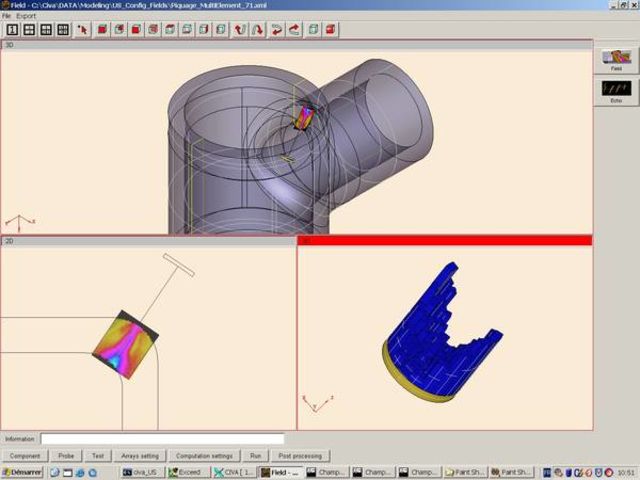Click the first red cube view icon
This screenshot has height=480, width=640.
(102, 29)
